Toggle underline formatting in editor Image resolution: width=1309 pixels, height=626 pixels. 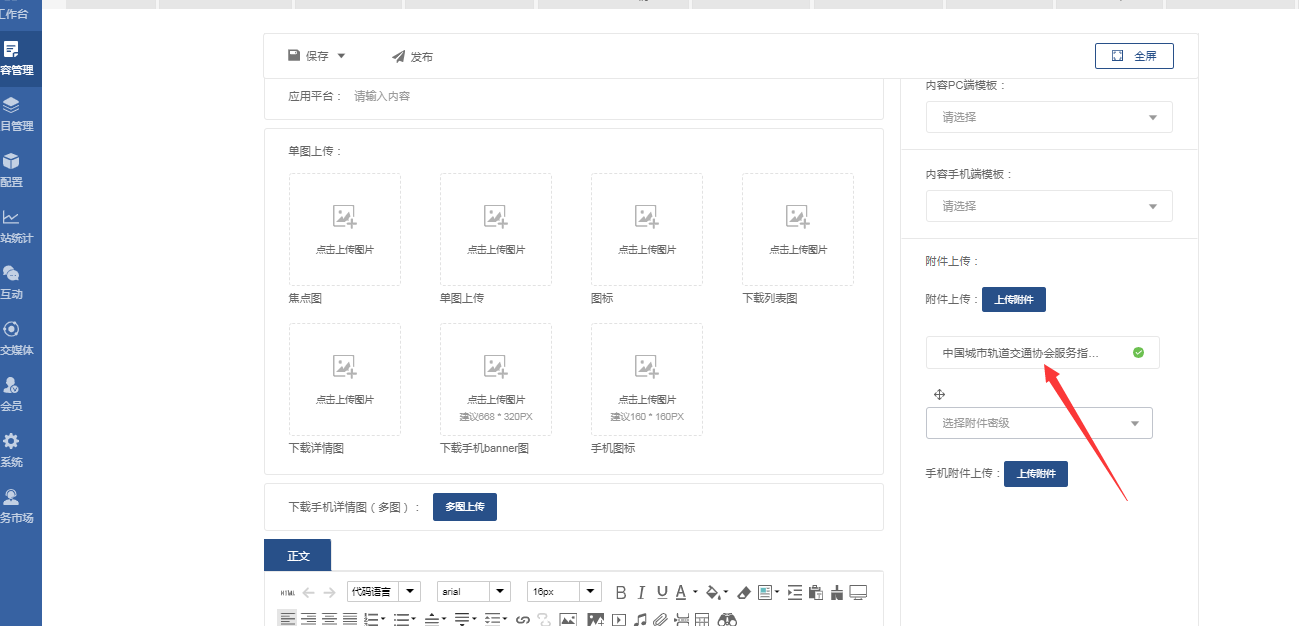[661, 592]
